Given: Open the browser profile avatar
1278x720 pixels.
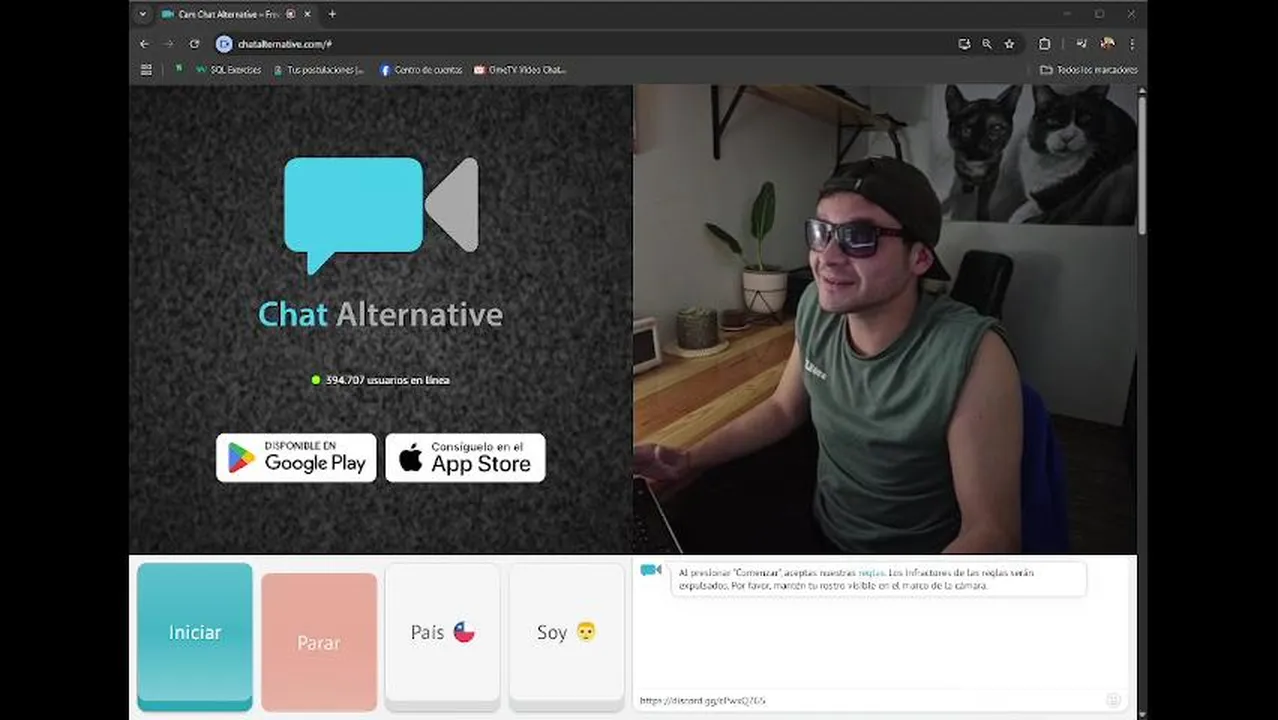Looking at the screenshot, I should (1107, 44).
